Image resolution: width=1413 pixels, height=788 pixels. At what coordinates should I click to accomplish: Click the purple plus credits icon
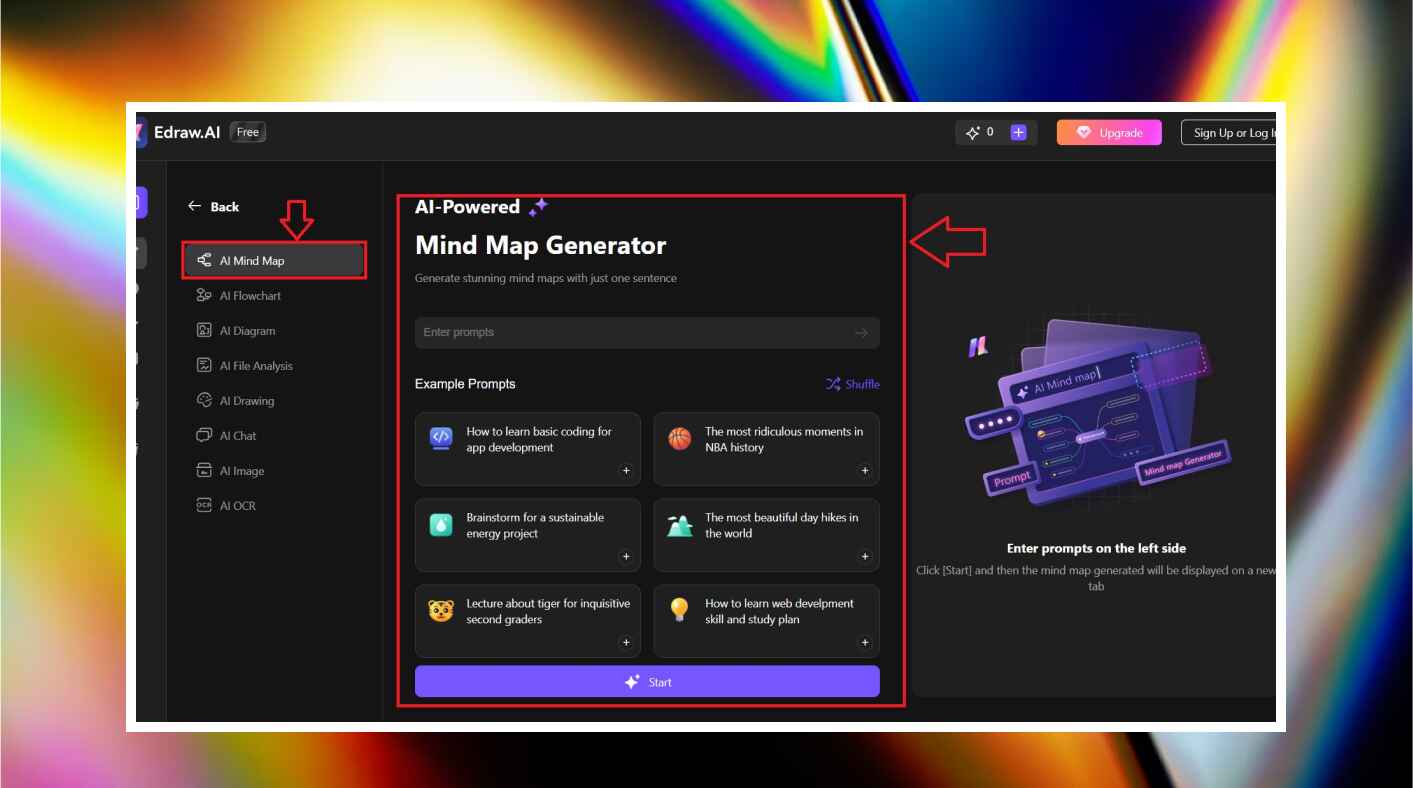1018,132
